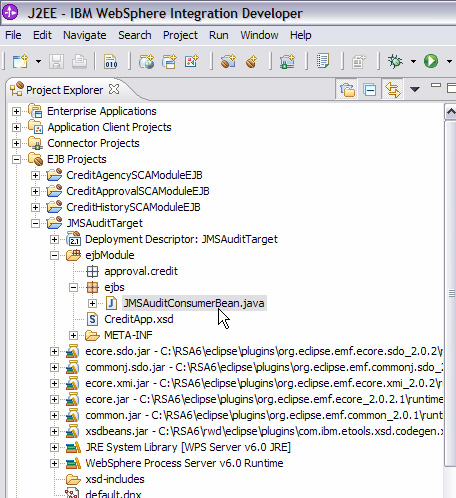Click the EJB Projects bean folder icon
456x498 pixels.
[36, 159]
